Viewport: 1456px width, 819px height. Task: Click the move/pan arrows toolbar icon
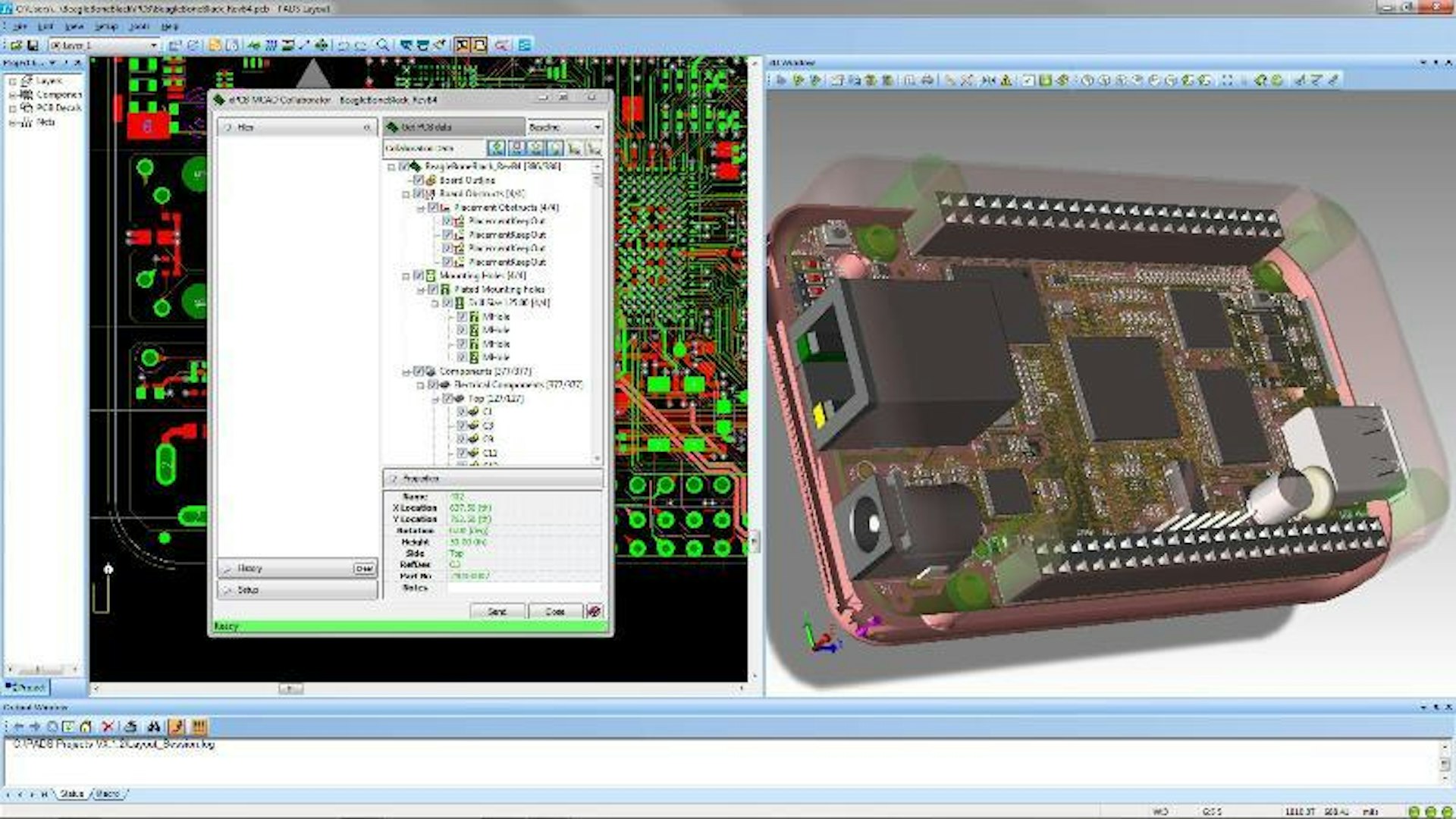coord(322,45)
